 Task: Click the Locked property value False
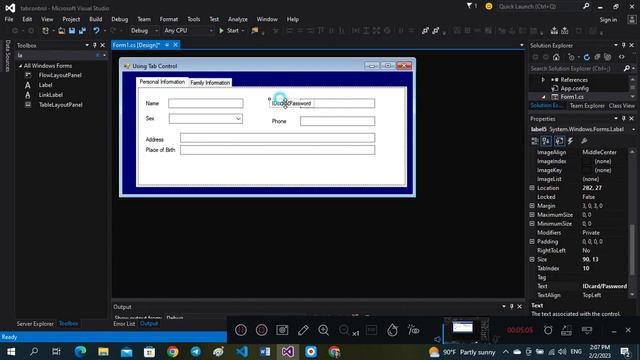(588, 197)
